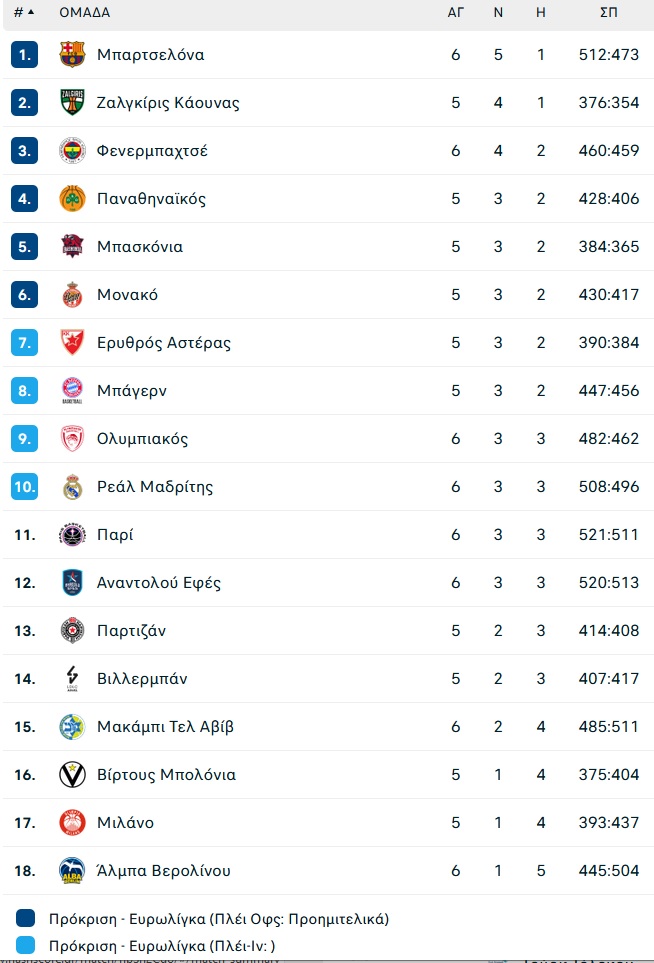Open the Ερυθρός Αστέρας team link
Image resolution: width=654 pixels, height=963 pixels.
(164, 343)
